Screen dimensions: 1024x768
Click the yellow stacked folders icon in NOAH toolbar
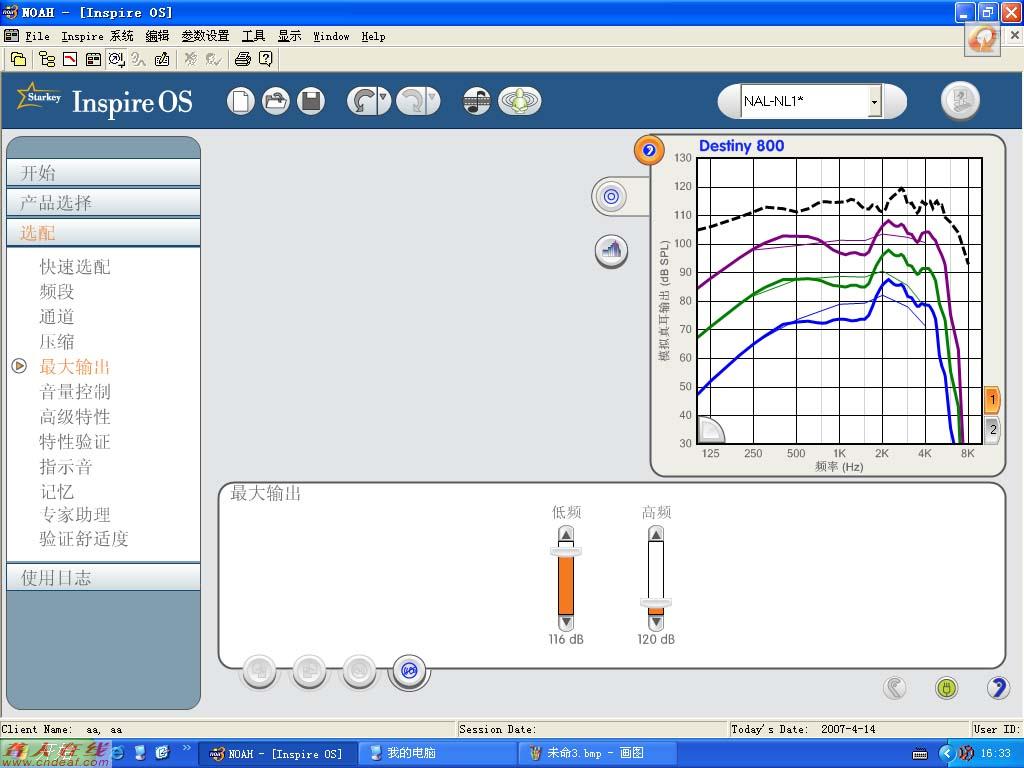coord(18,59)
